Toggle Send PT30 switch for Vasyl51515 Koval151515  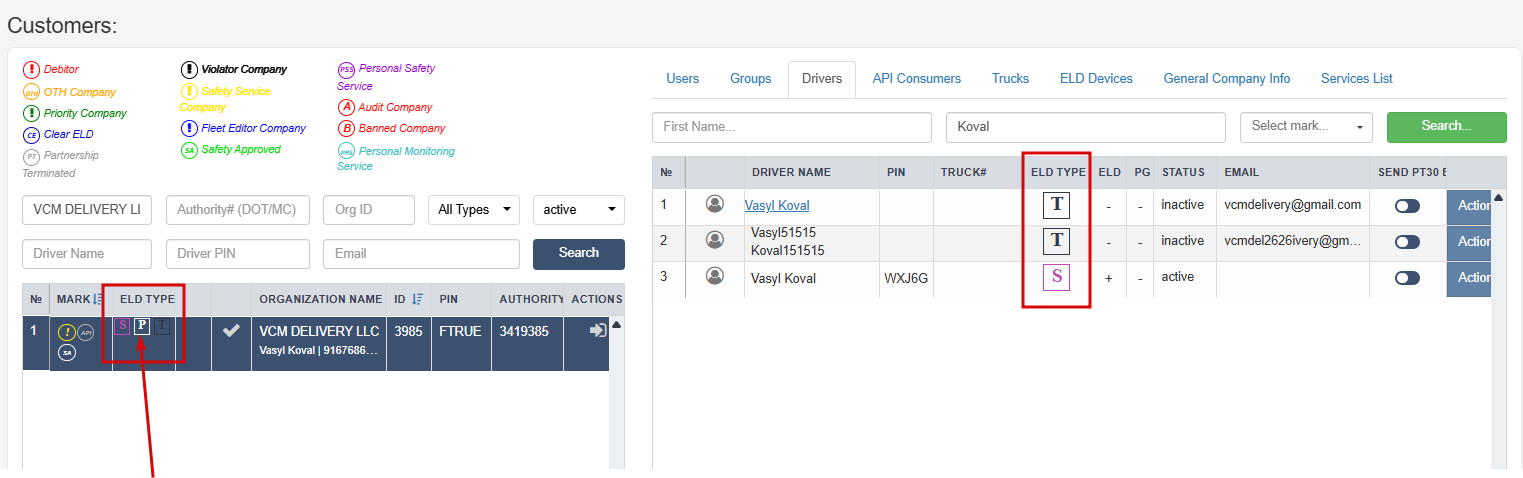(1407, 242)
